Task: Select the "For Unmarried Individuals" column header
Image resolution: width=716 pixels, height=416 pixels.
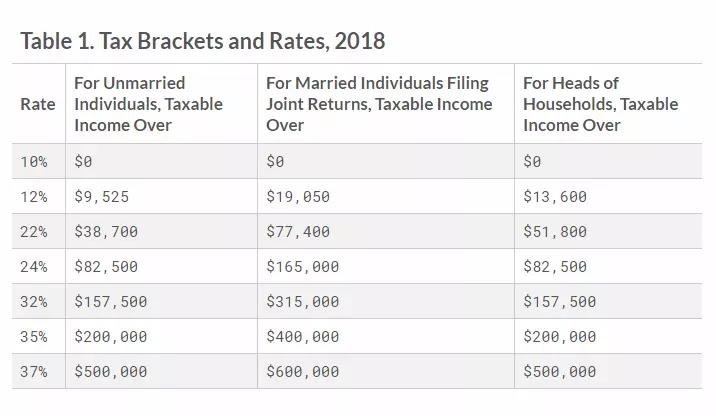Action: tap(148, 104)
